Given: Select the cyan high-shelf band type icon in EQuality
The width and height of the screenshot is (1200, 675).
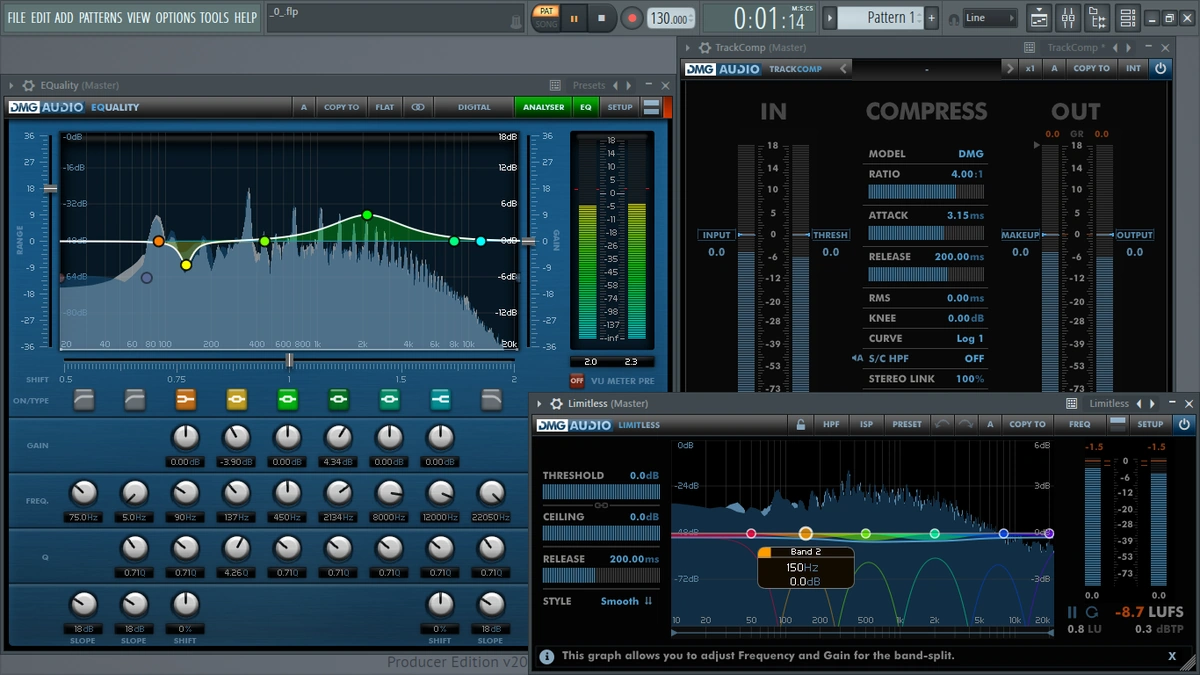Looking at the screenshot, I should [x=440, y=400].
